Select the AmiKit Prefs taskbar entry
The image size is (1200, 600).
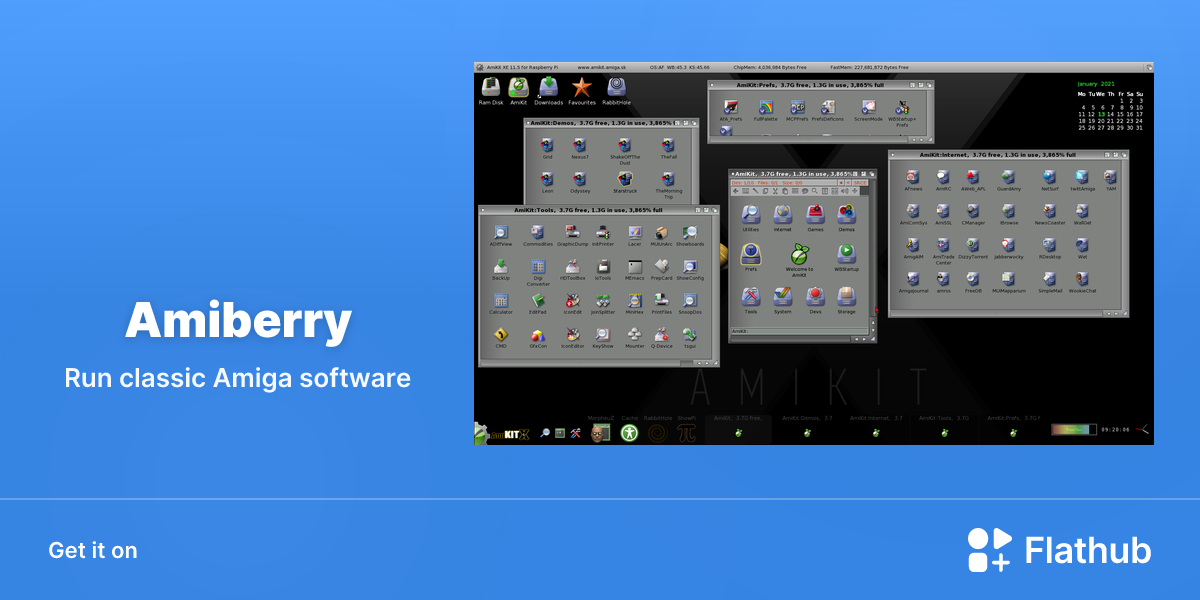click(1013, 428)
